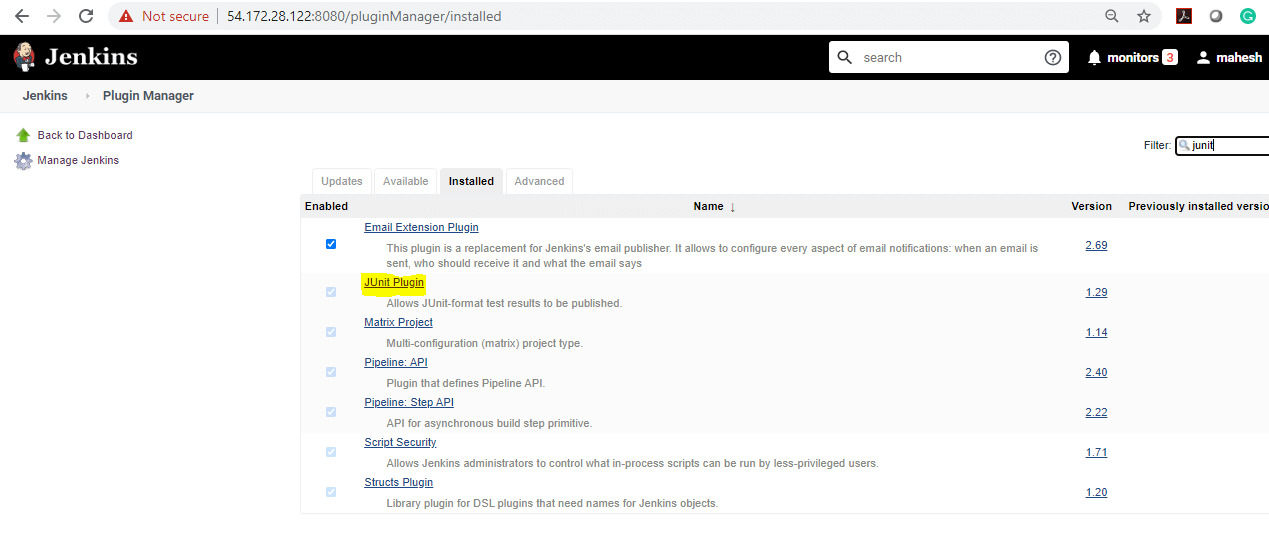This screenshot has width=1269, height=553.
Task: Open the Structs Plugin link
Action: (x=398, y=483)
